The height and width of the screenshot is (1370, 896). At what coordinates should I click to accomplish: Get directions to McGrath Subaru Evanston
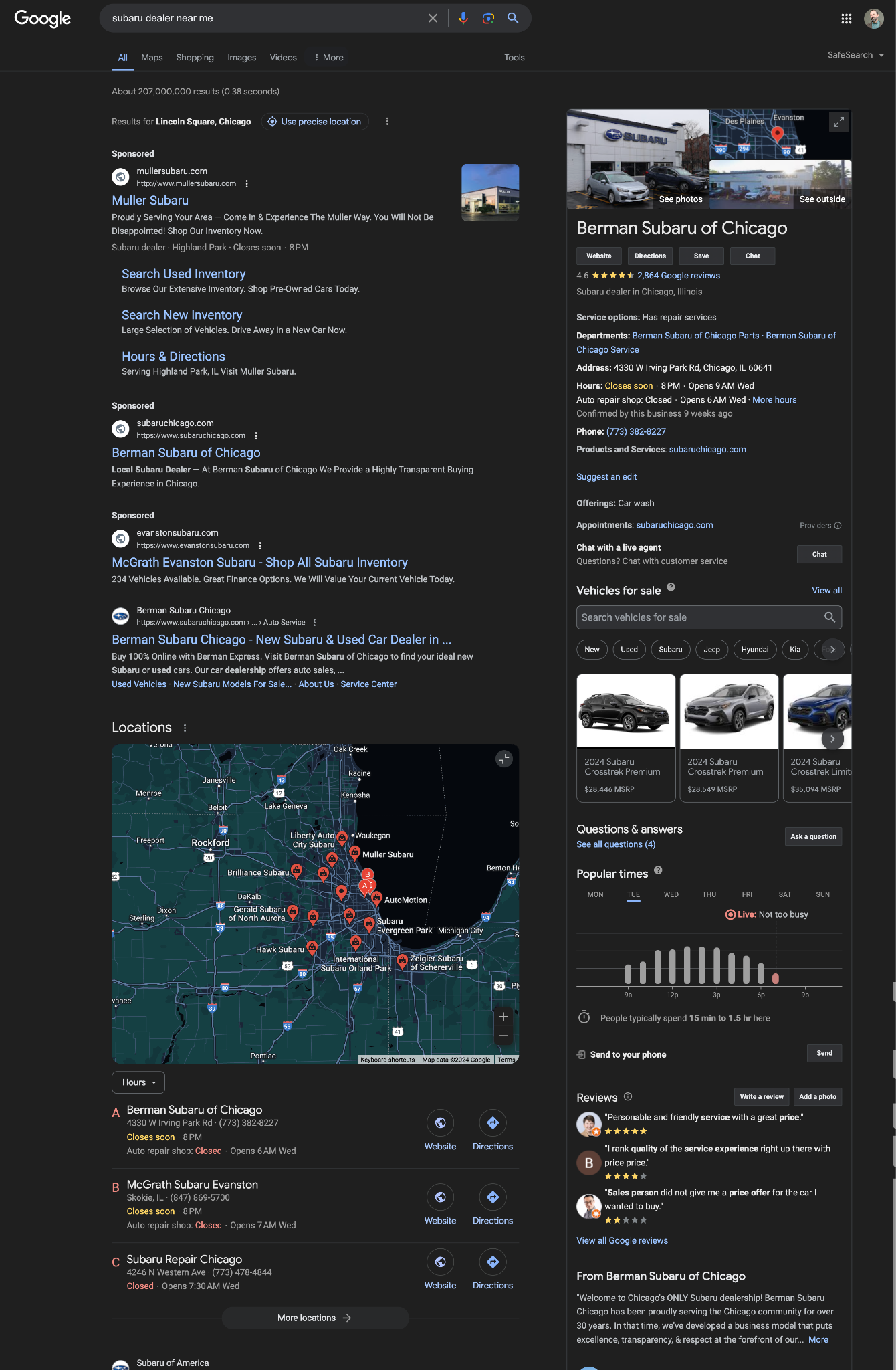click(x=493, y=1197)
